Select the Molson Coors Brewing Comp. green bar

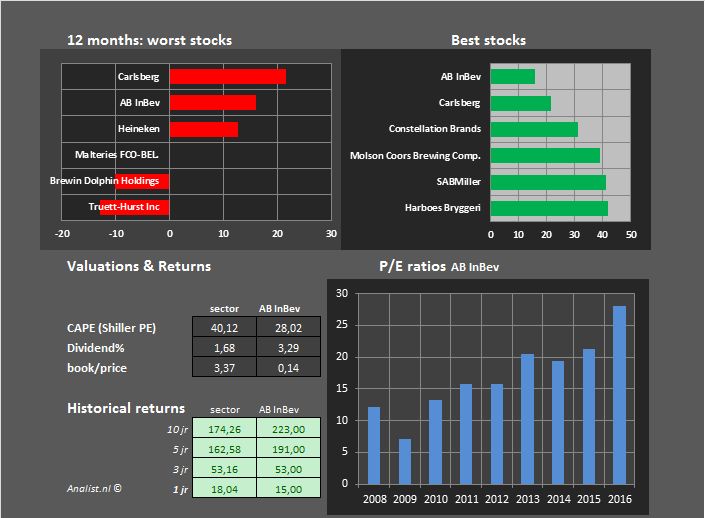click(545, 156)
